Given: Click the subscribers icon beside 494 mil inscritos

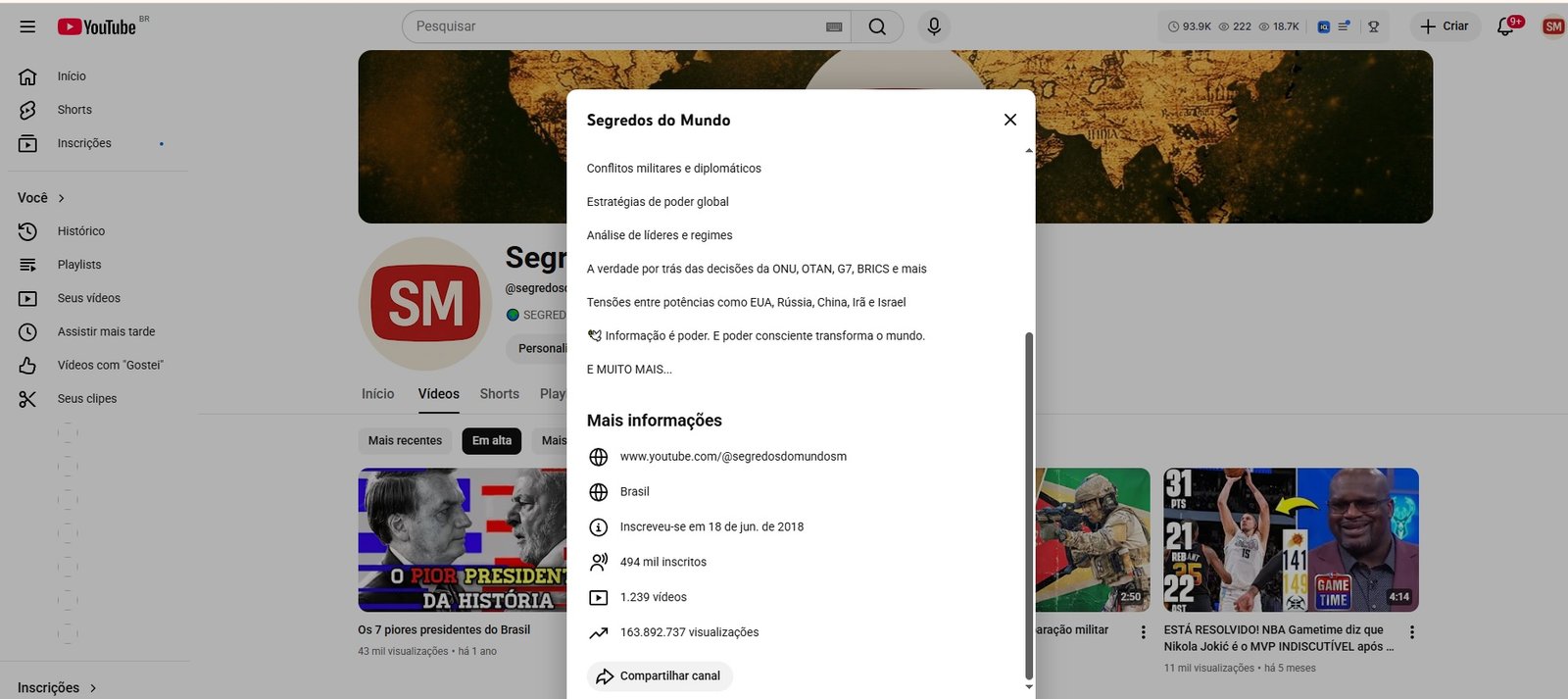Looking at the screenshot, I should pyautogui.click(x=599, y=563).
